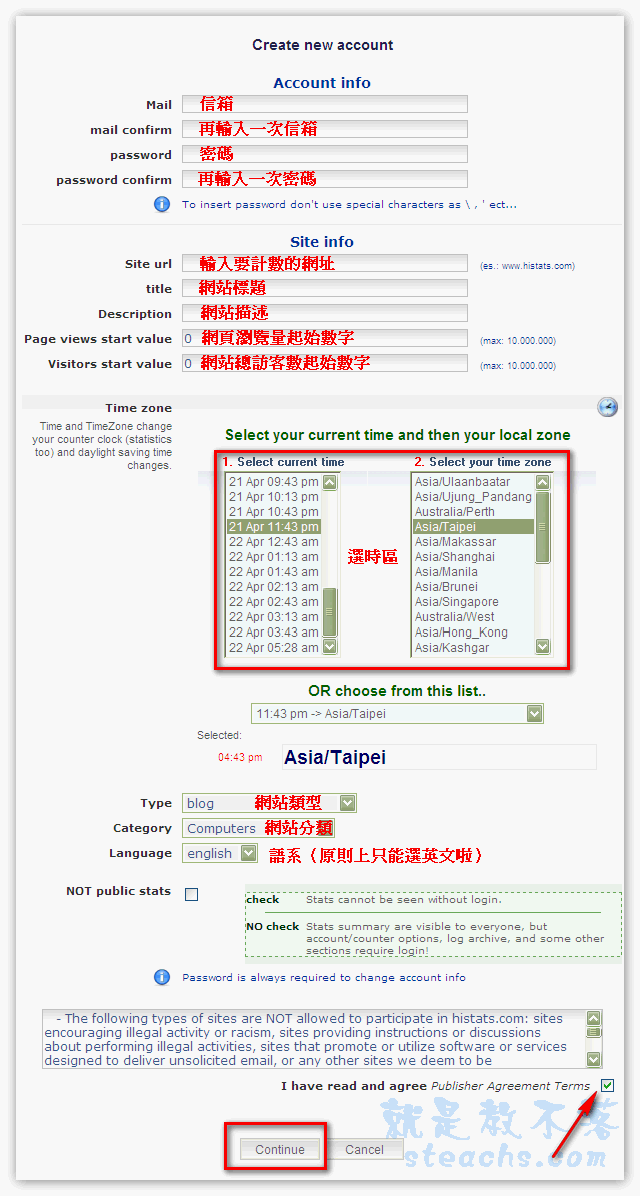Click the clock icon in Time zone header

[x=607, y=407]
